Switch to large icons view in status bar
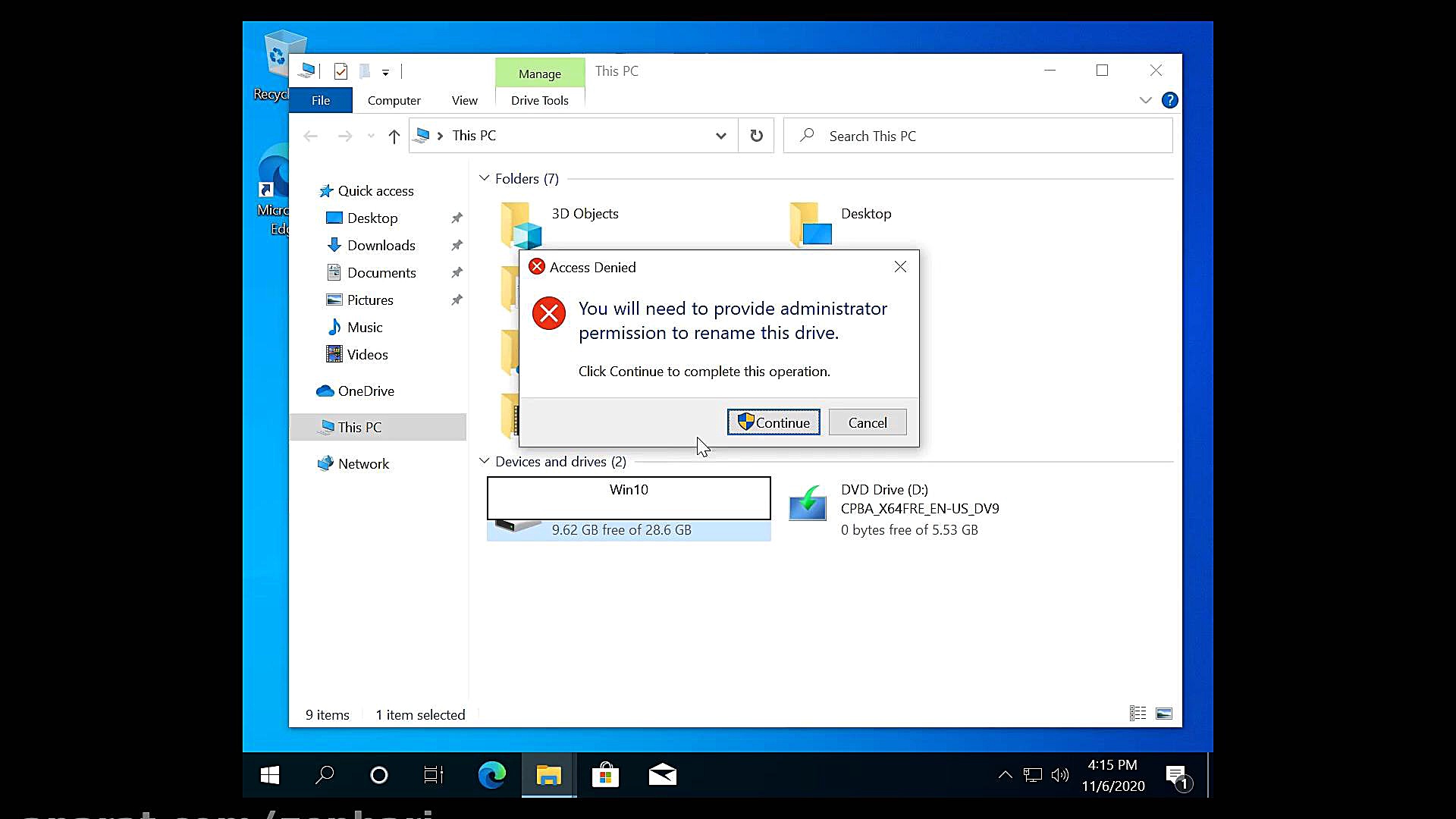1456x819 pixels. coord(1163,714)
